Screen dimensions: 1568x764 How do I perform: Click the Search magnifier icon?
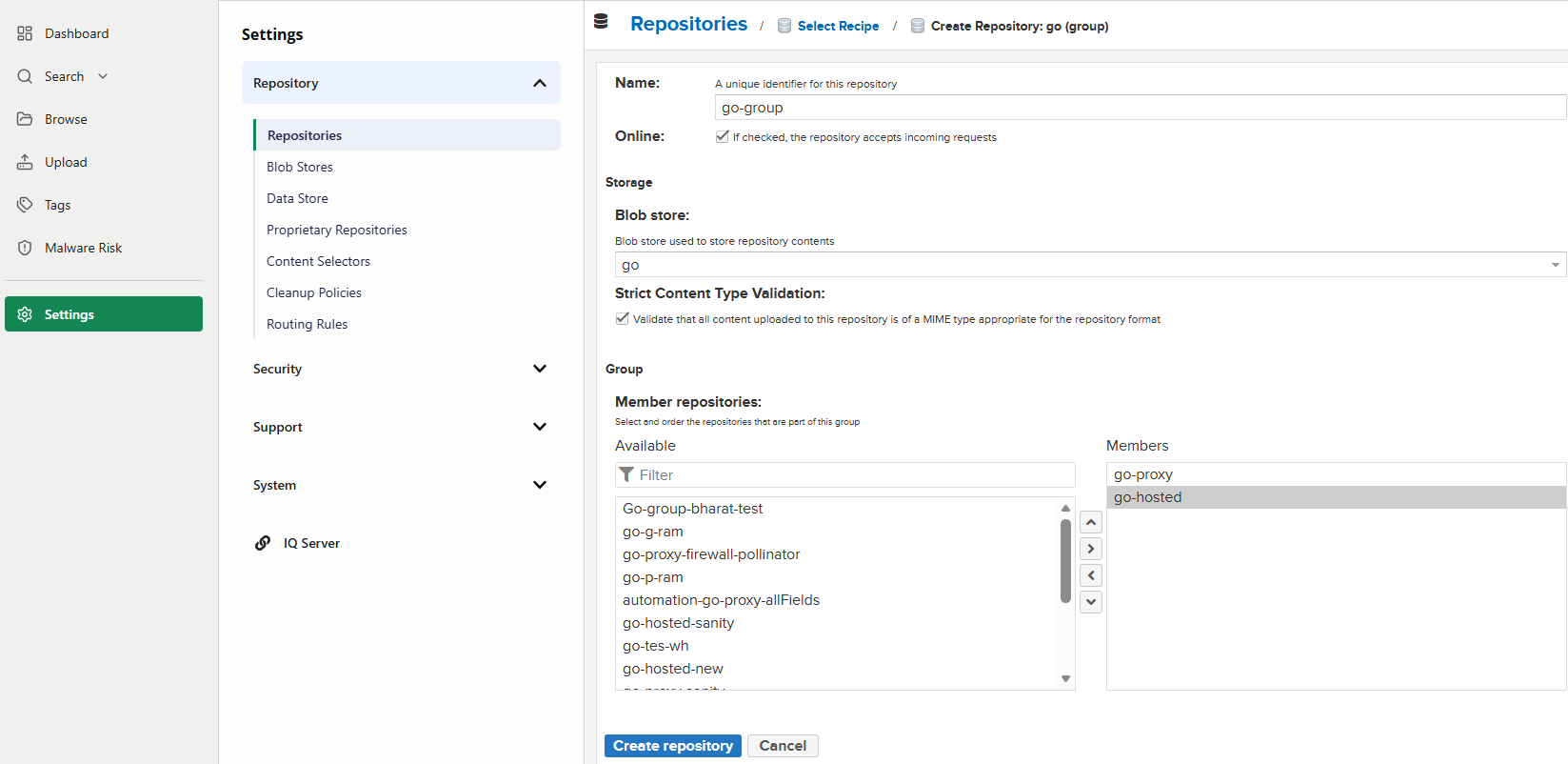pyautogui.click(x=25, y=76)
